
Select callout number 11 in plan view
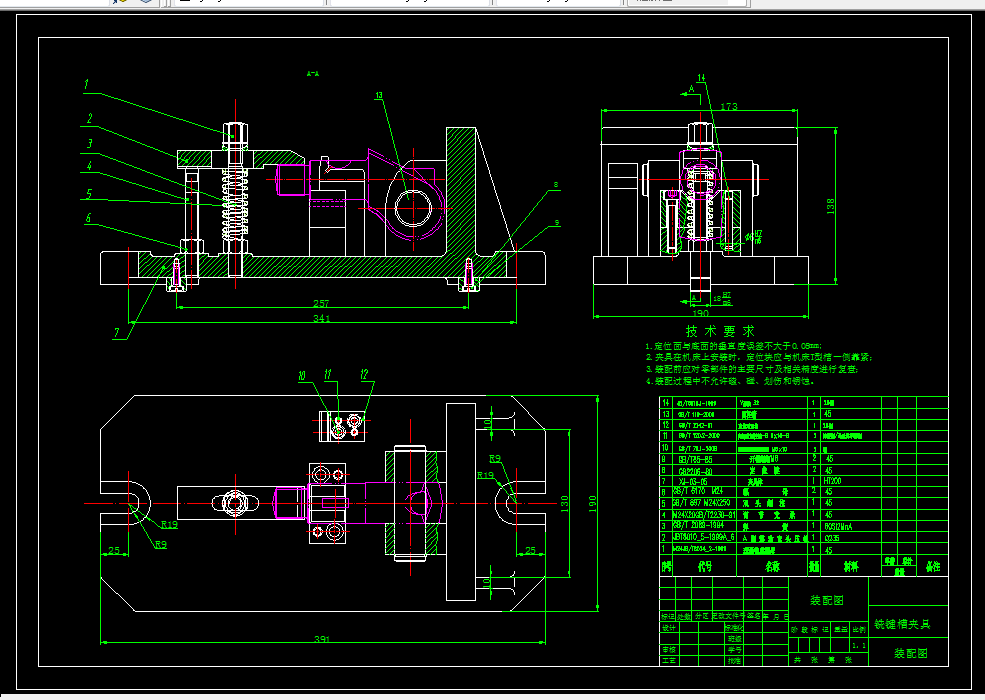tap(328, 375)
